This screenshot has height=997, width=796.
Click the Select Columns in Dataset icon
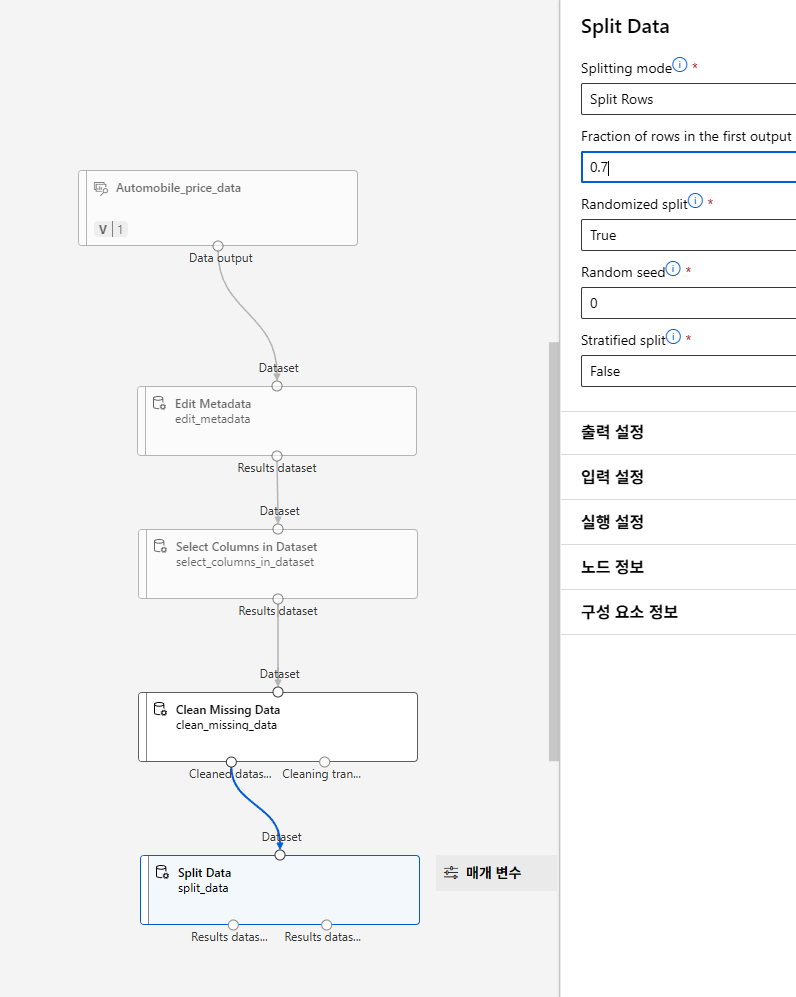click(160, 546)
